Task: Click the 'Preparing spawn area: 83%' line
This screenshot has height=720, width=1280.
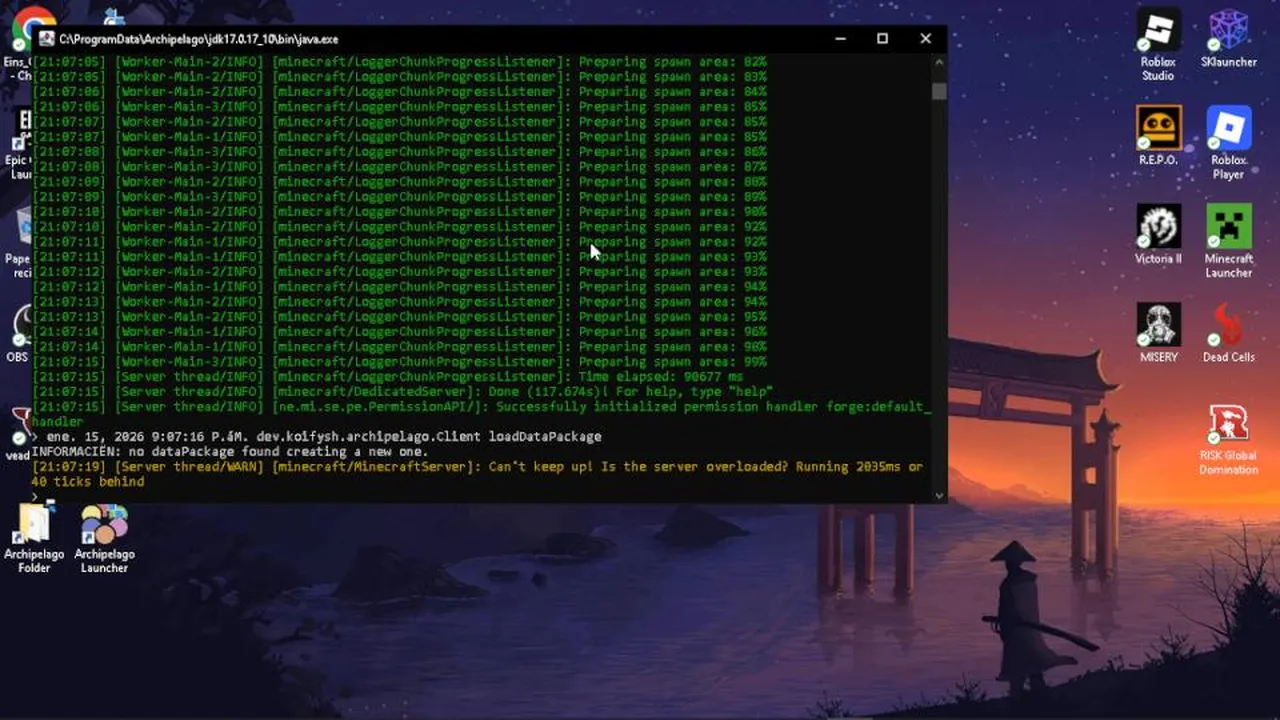Action: point(400,77)
